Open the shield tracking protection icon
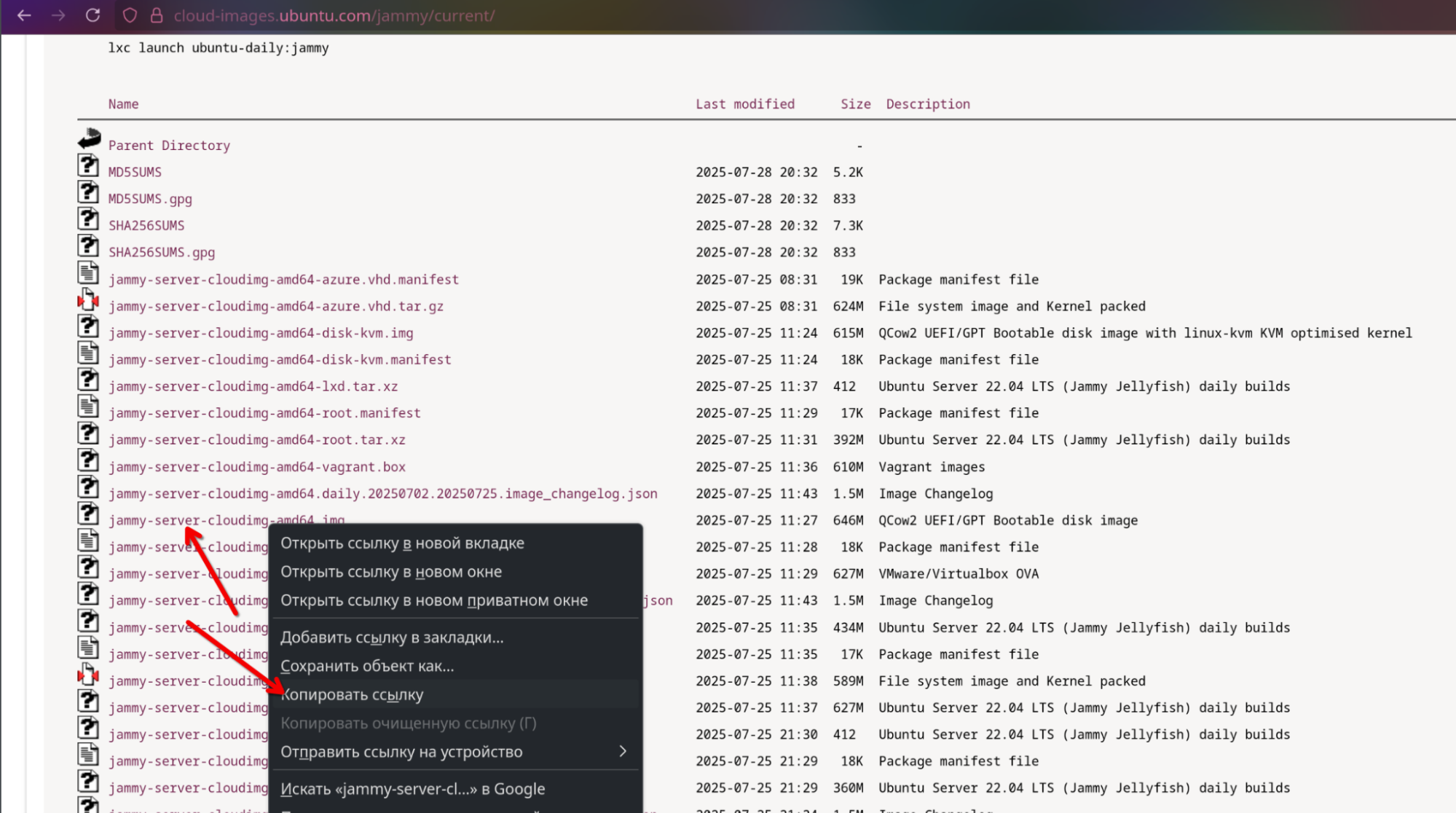This screenshot has width=1456, height=813. click(x=130, y=15)
